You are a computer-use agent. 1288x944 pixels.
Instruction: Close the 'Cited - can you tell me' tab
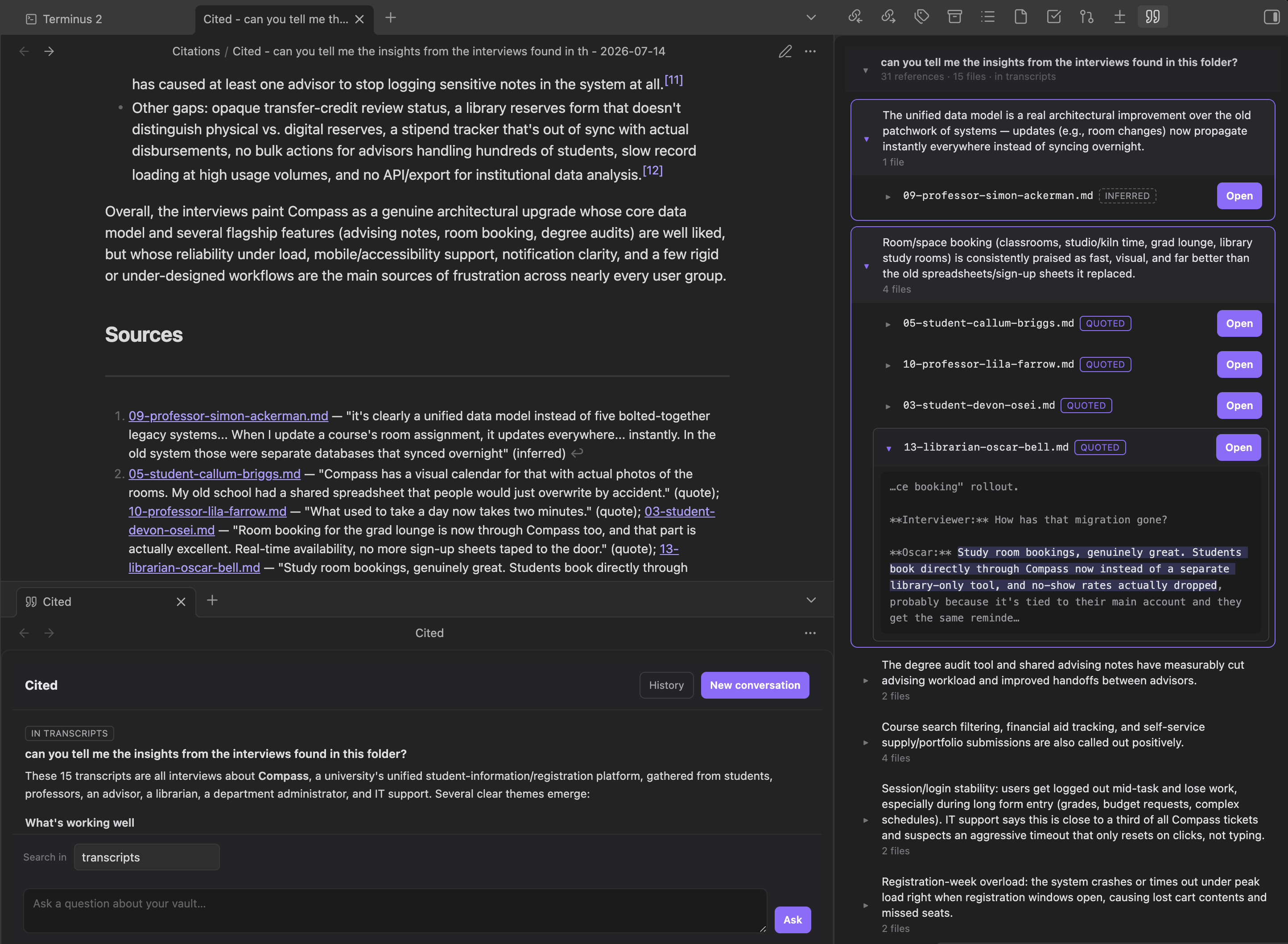coord(359,19)
